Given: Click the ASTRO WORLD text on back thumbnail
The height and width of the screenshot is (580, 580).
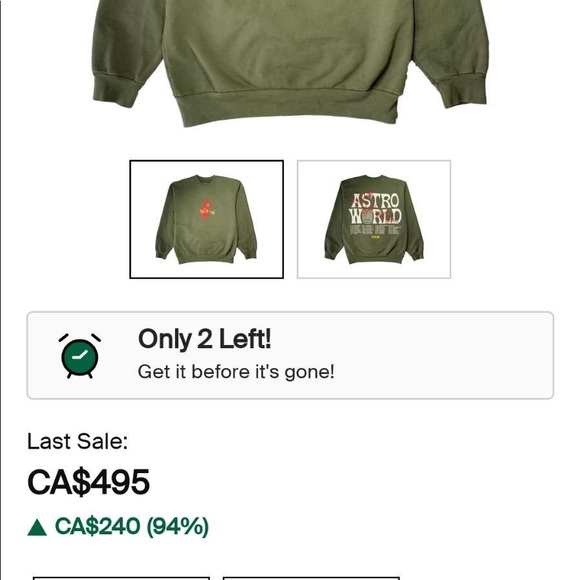Looking at the screenshot, I should [x=375, y=208].
